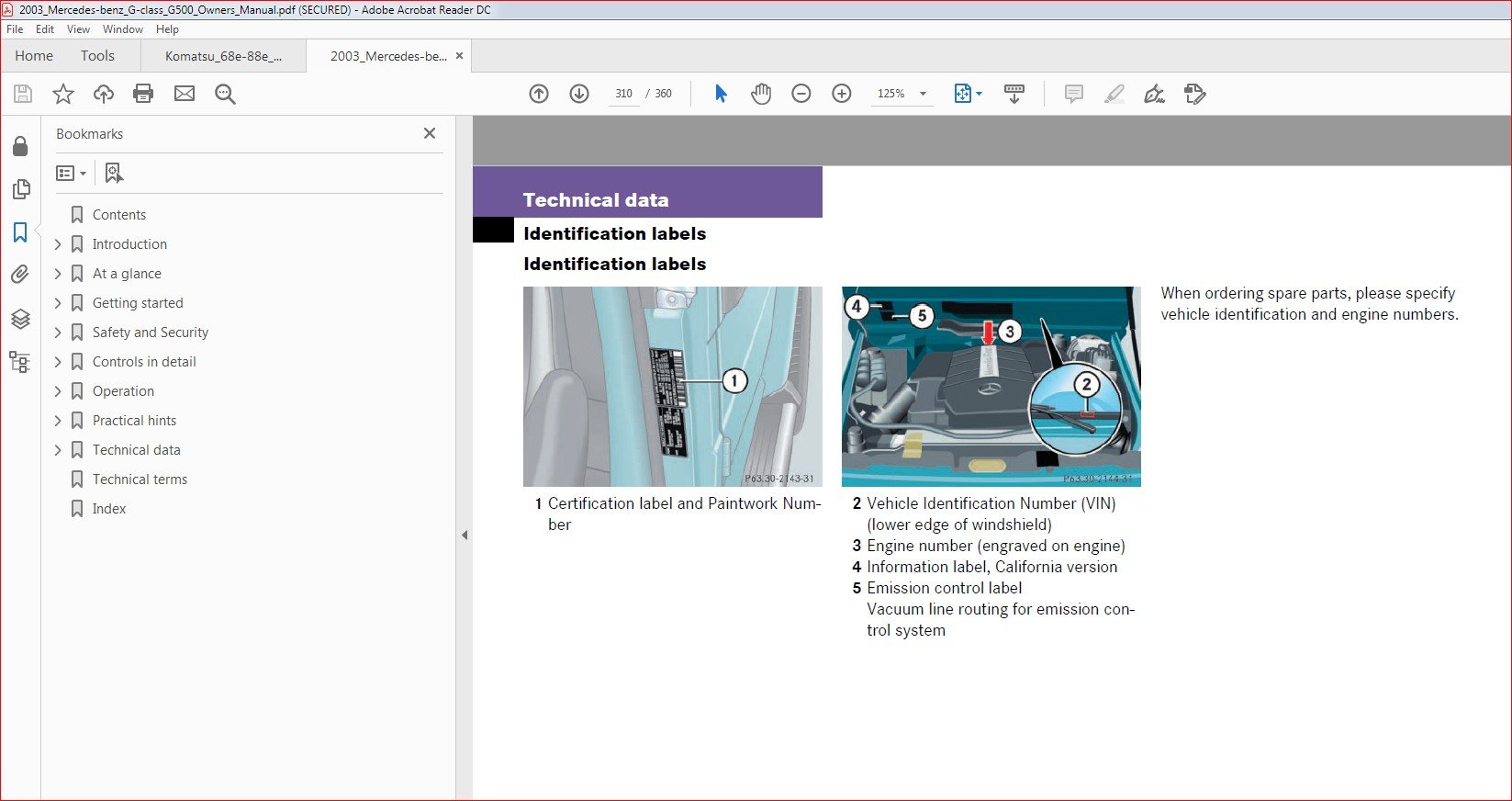Open the zoom level 125% dropdown

[923, 94]
